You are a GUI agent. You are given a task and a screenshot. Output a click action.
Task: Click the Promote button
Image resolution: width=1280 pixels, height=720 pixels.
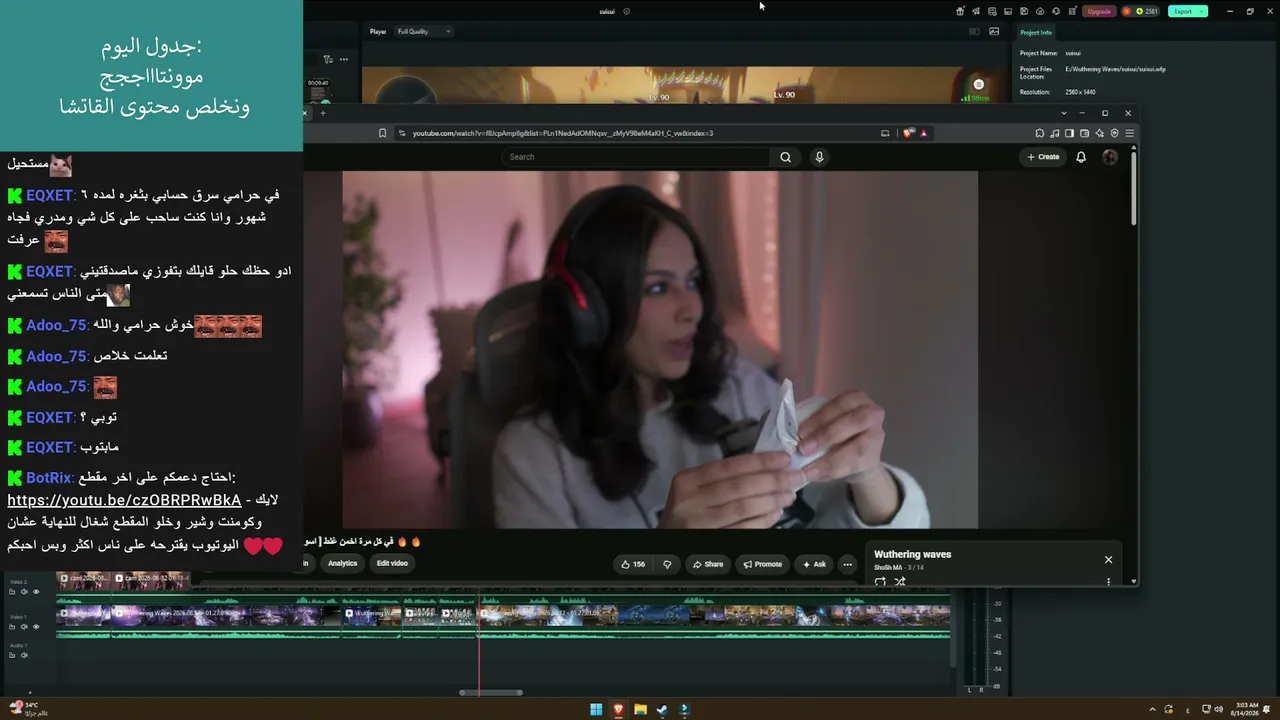click(763, 564)
